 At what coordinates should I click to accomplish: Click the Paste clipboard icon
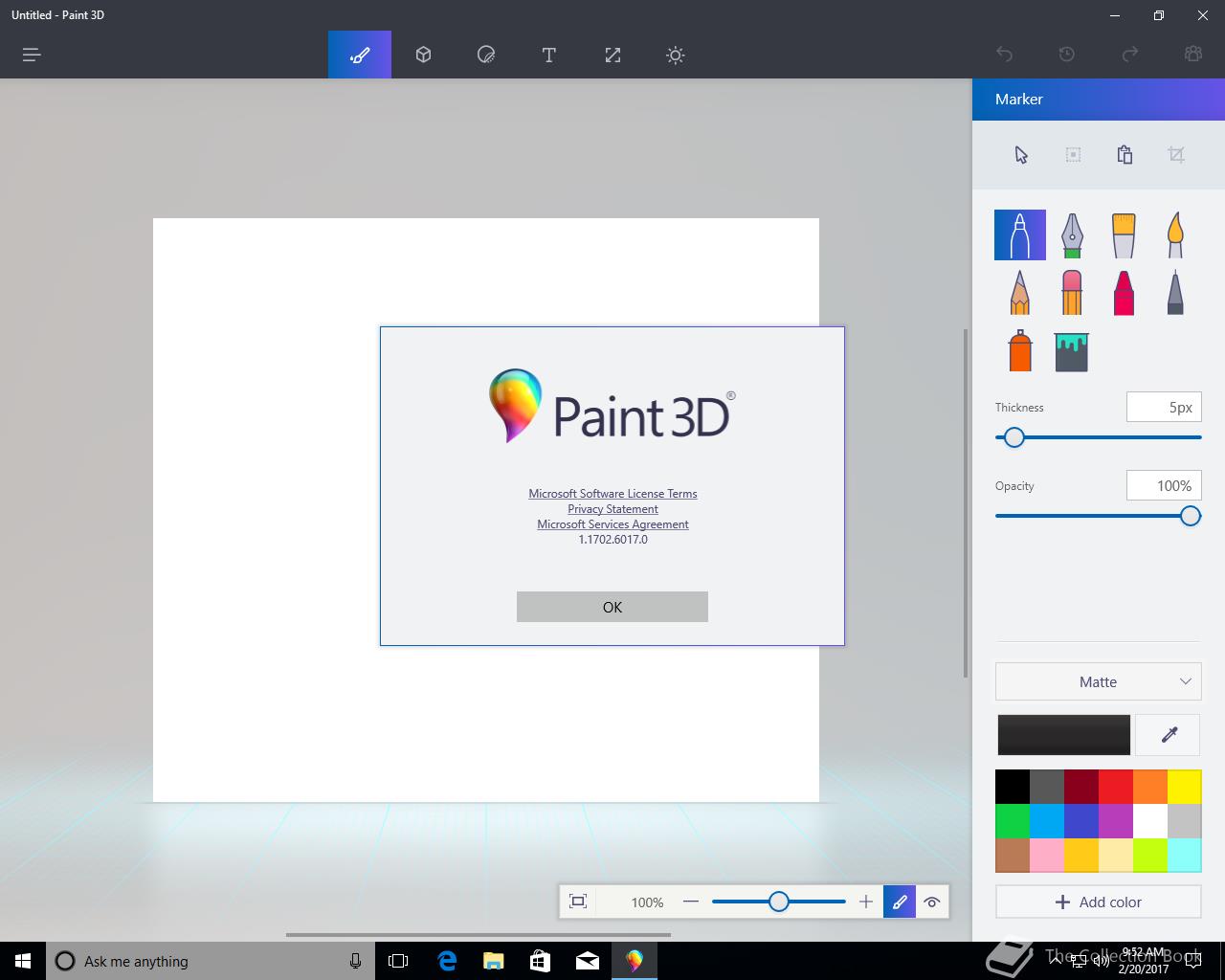[x=1125, y=155]
